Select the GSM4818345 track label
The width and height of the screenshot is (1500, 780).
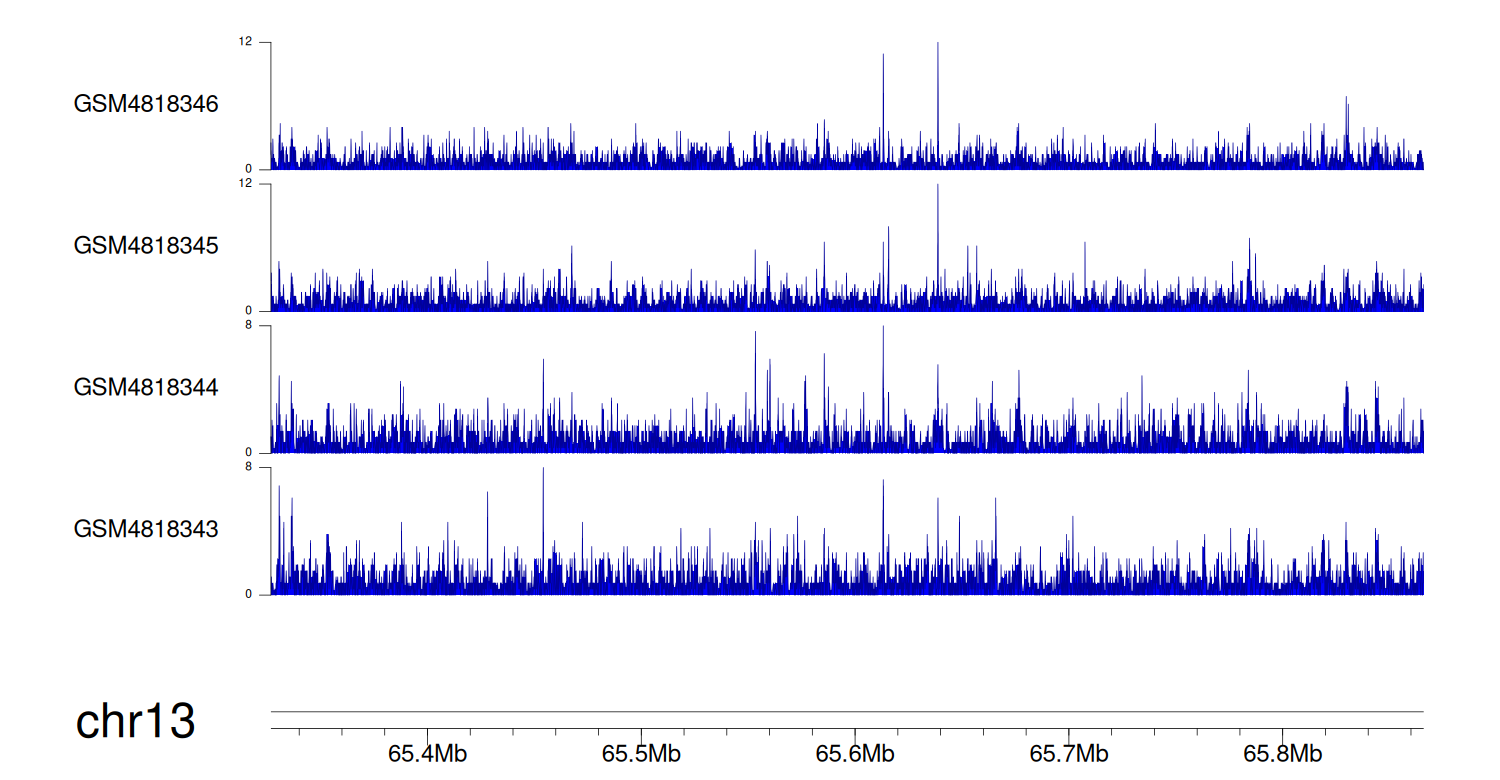[146, 245]
